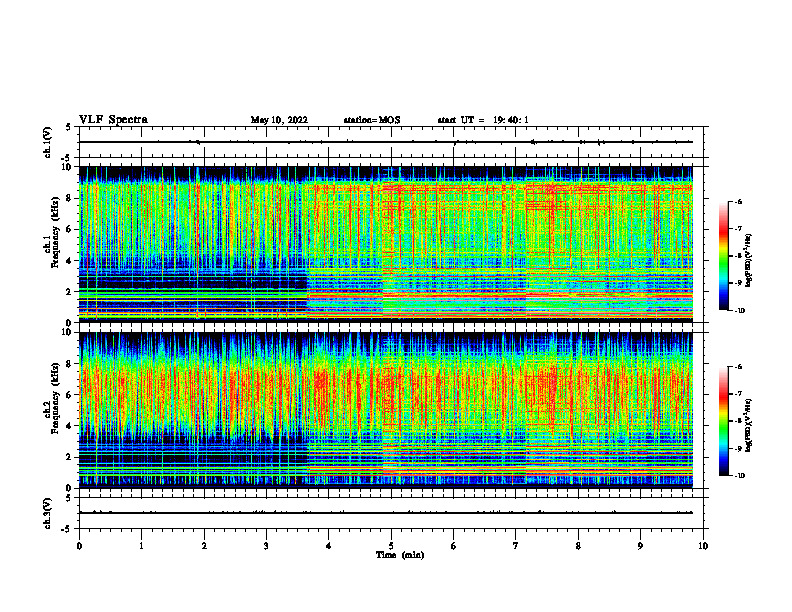The image size is (792, 612).
Task: Click the "2" kHz tick of ch.2 spectrogram
Action: pyautogui.click(x=70, y=457)
